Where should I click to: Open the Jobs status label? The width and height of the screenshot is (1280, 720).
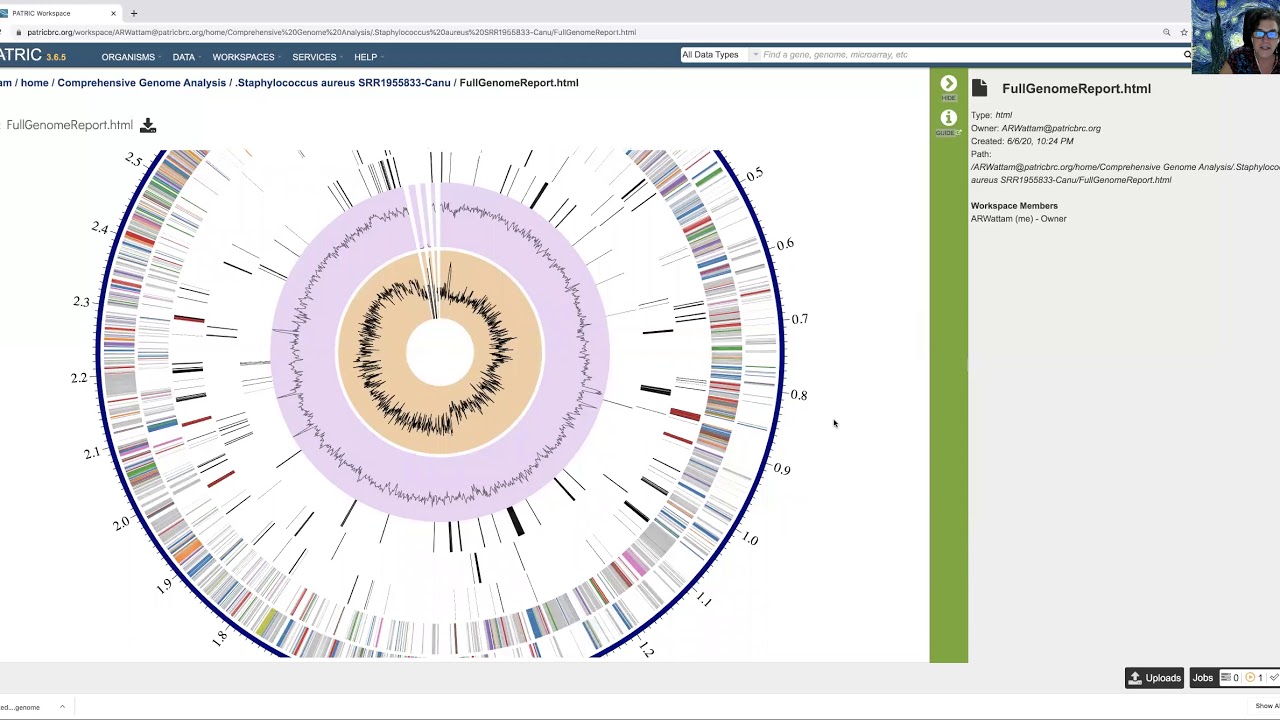[x=1202, y=678]
